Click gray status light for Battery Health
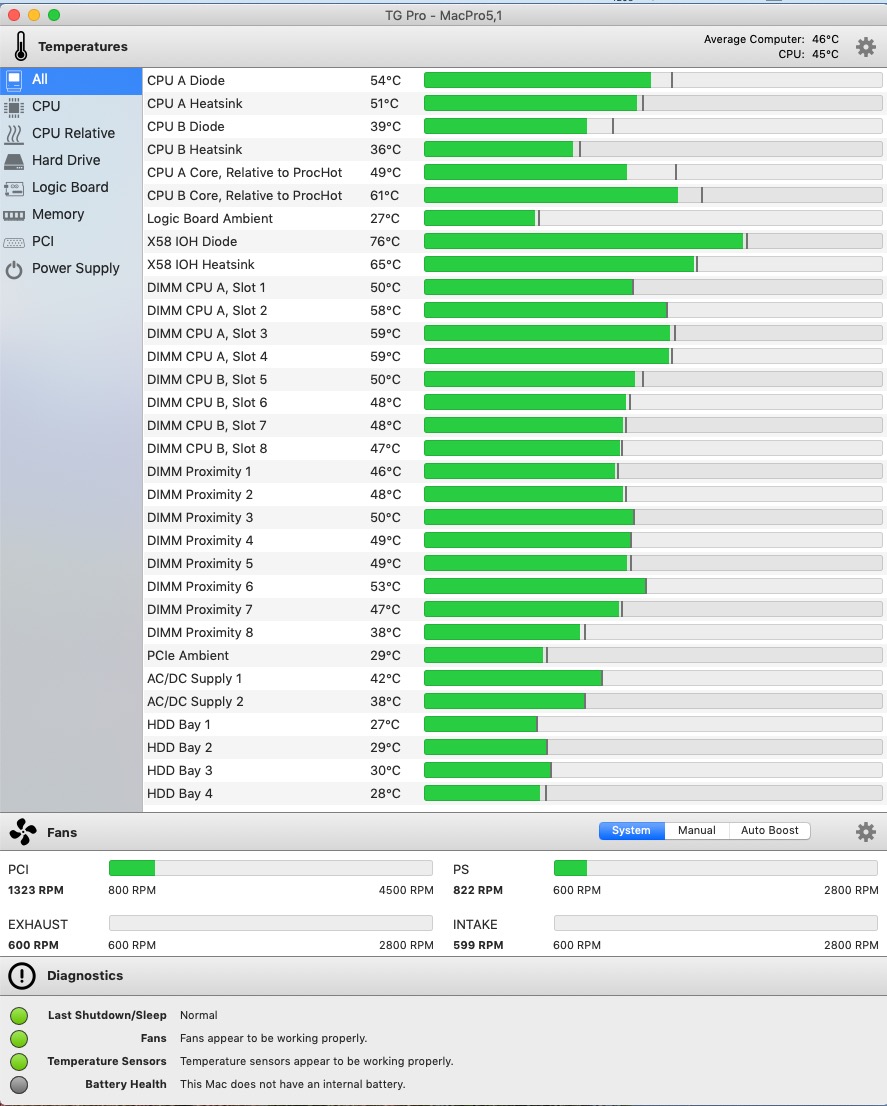 pyautogui.click(x=19, y=1084)
